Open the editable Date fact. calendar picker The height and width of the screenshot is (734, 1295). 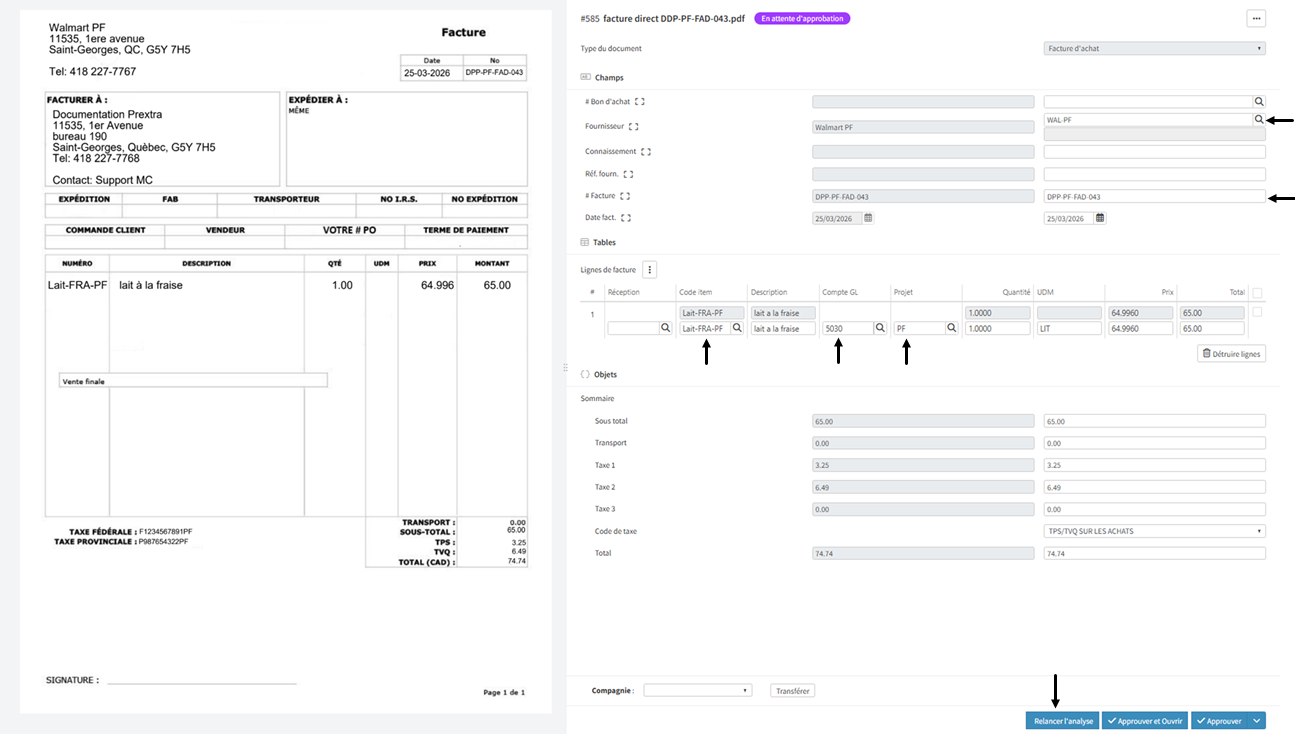[1100, 218]
